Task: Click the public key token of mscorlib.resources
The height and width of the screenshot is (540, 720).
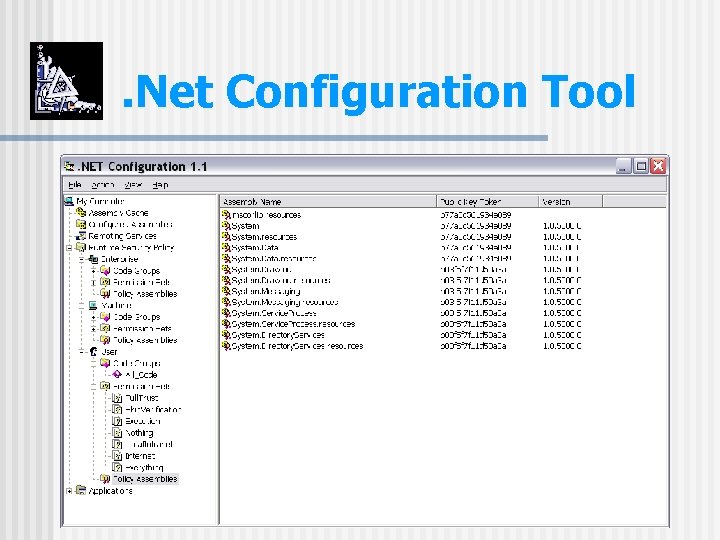Action: pyautogui.click(x=476, y=215)
